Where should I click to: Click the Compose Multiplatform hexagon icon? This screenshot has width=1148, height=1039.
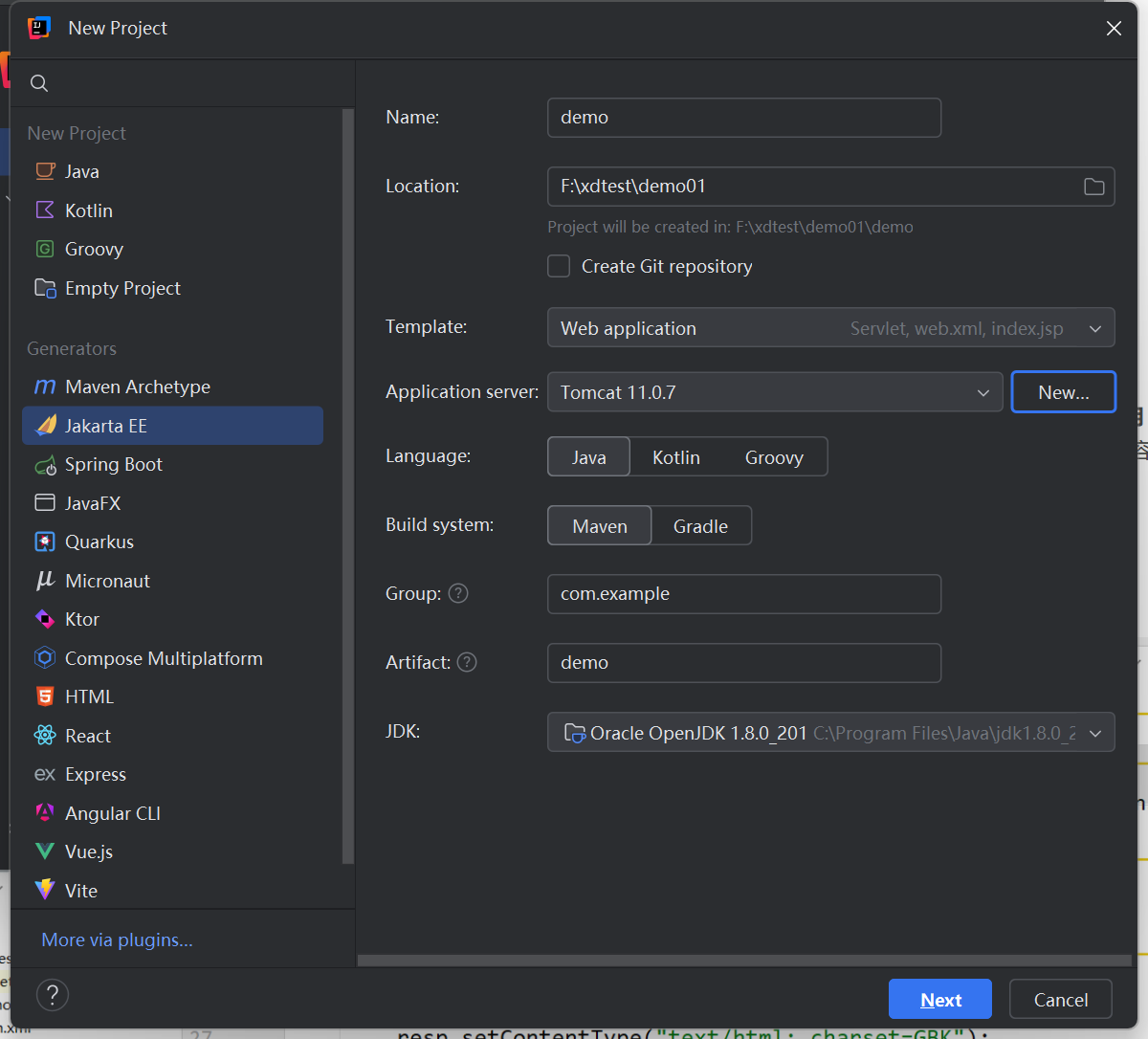(x=45, y=658)
